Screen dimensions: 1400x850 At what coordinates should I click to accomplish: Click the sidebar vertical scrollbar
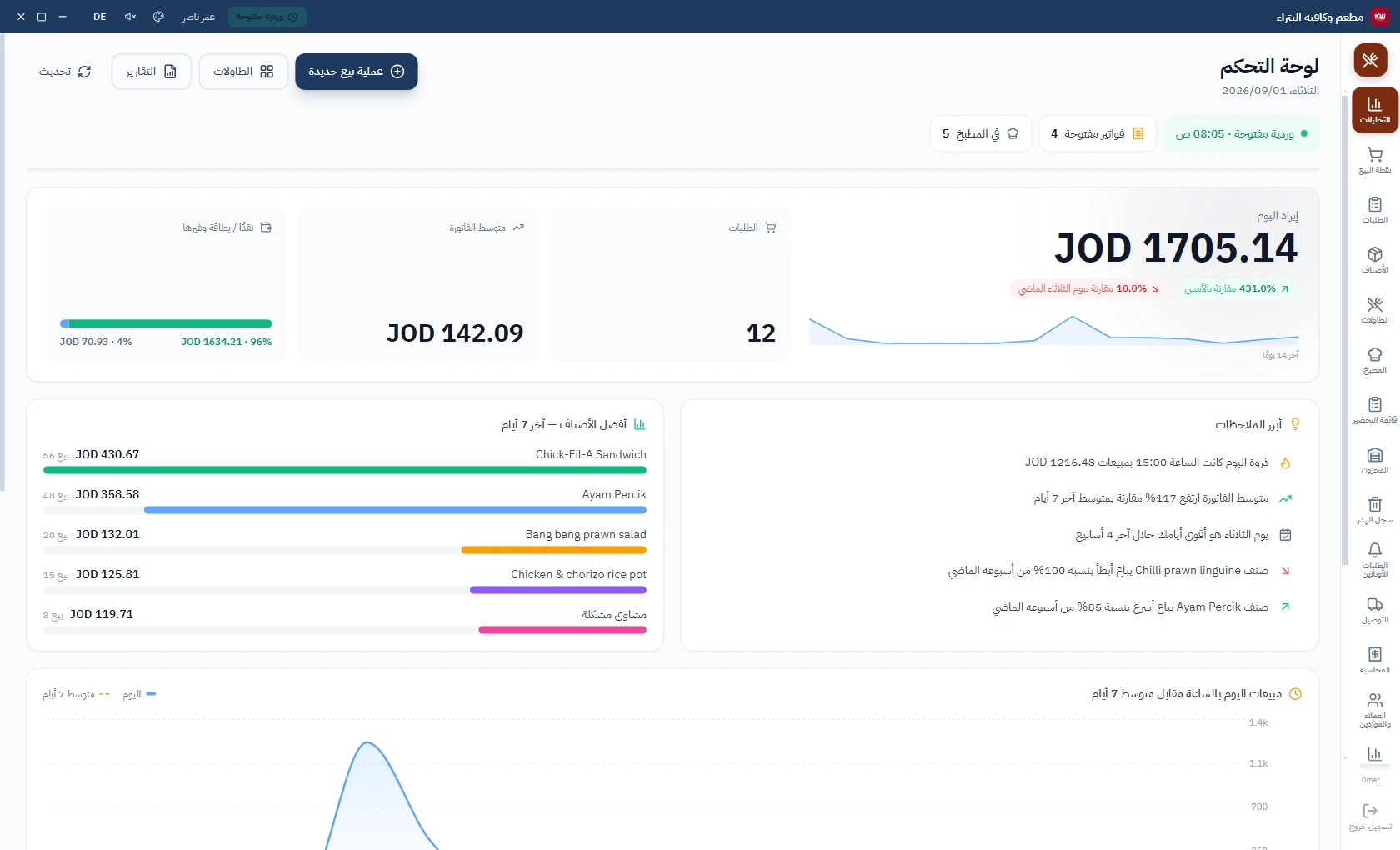coord(1344,330)
